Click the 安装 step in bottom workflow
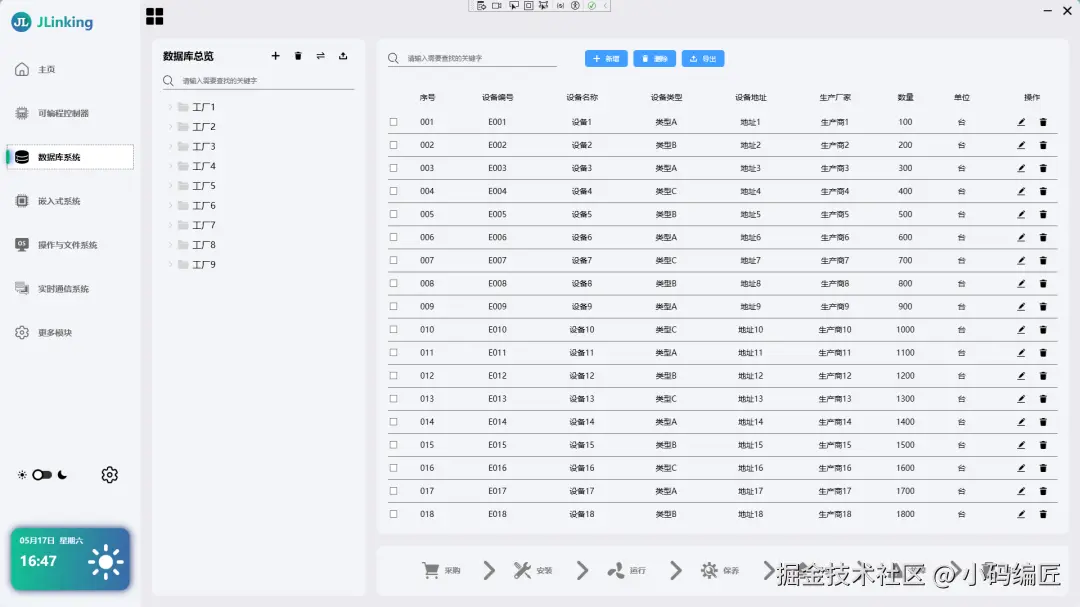Screen dimensions: 1080x607 (533, 570)
